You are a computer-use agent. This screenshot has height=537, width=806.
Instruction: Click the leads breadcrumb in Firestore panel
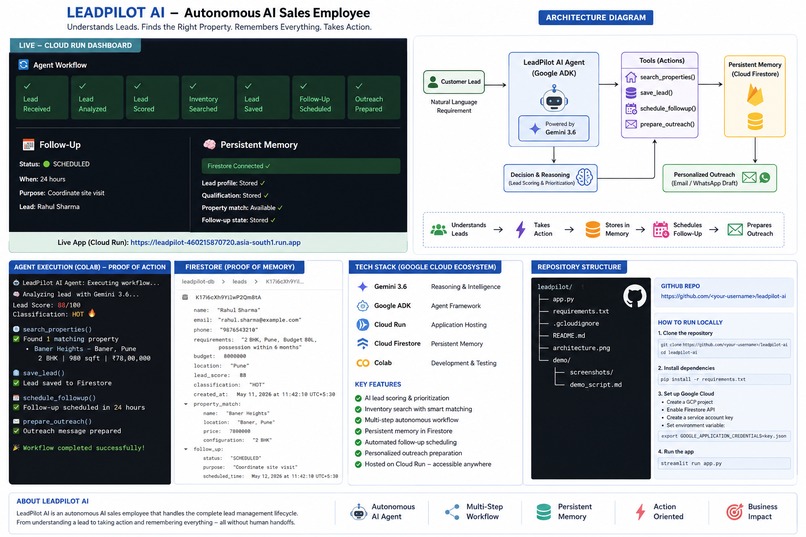[240, 282]
